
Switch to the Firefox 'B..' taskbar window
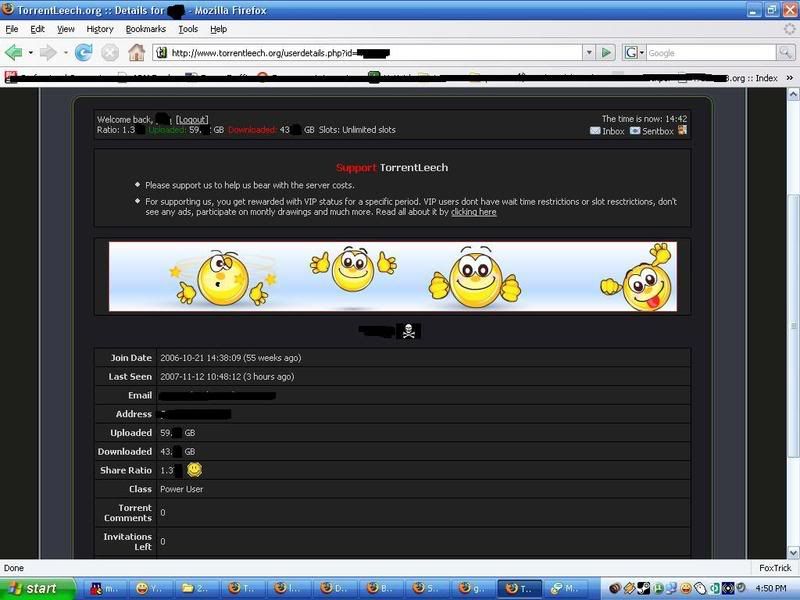[x=380, y=588]
